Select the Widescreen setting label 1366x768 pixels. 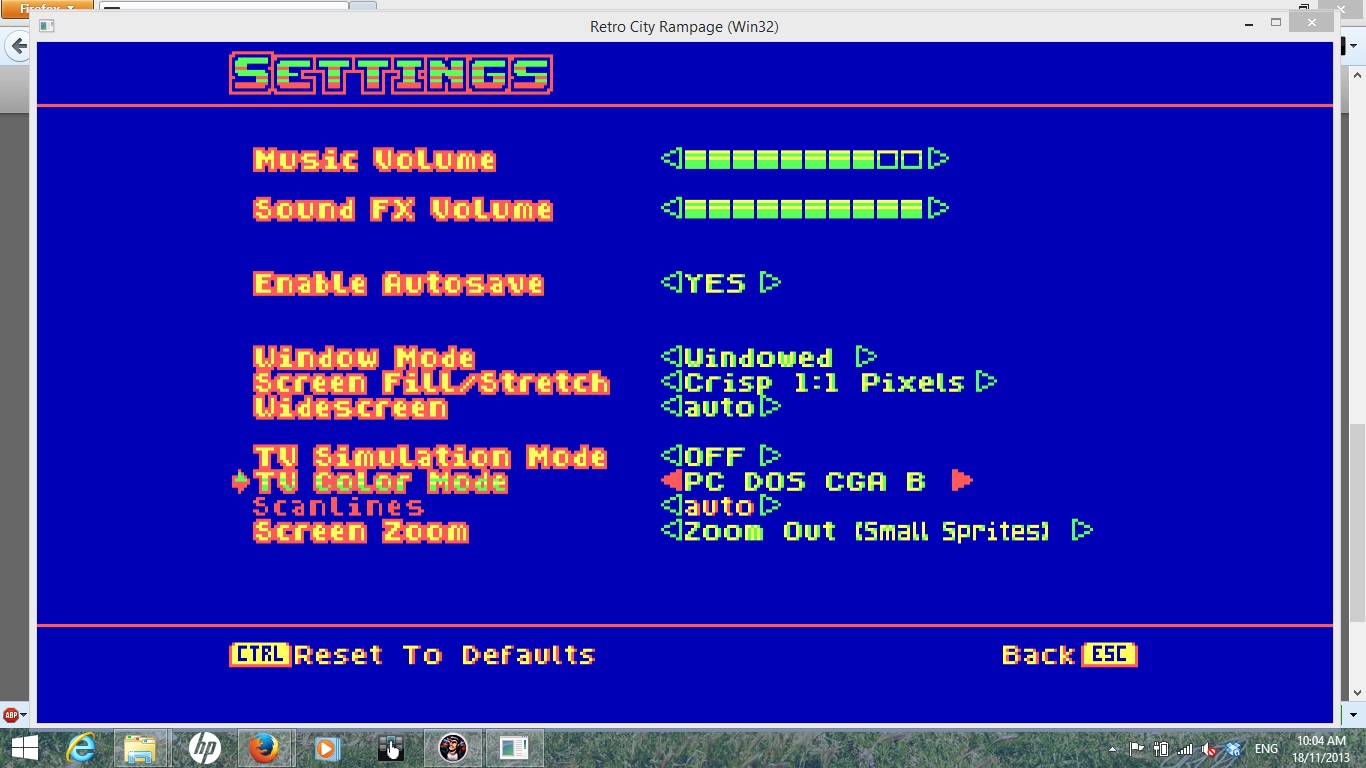350,407
